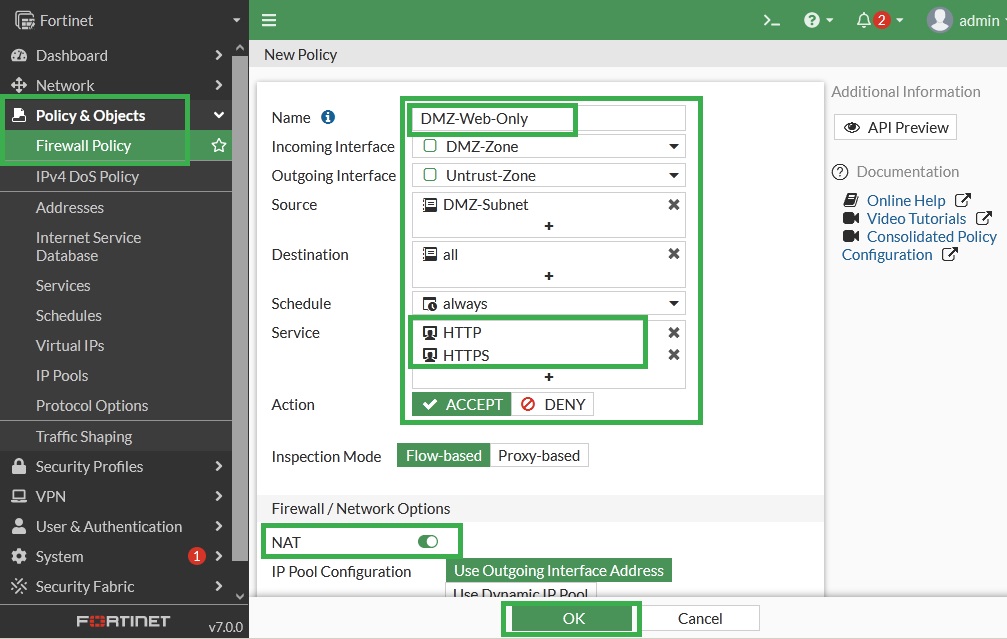The width and height of the screenshot is (1007, 639).
Task: Favorite Firewall Policy with the star icon
Action: coord(218,146)
